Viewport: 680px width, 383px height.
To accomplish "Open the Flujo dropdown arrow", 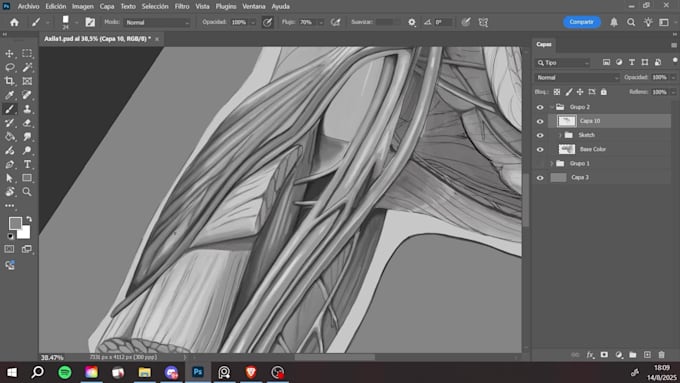I will coord(321,22).
